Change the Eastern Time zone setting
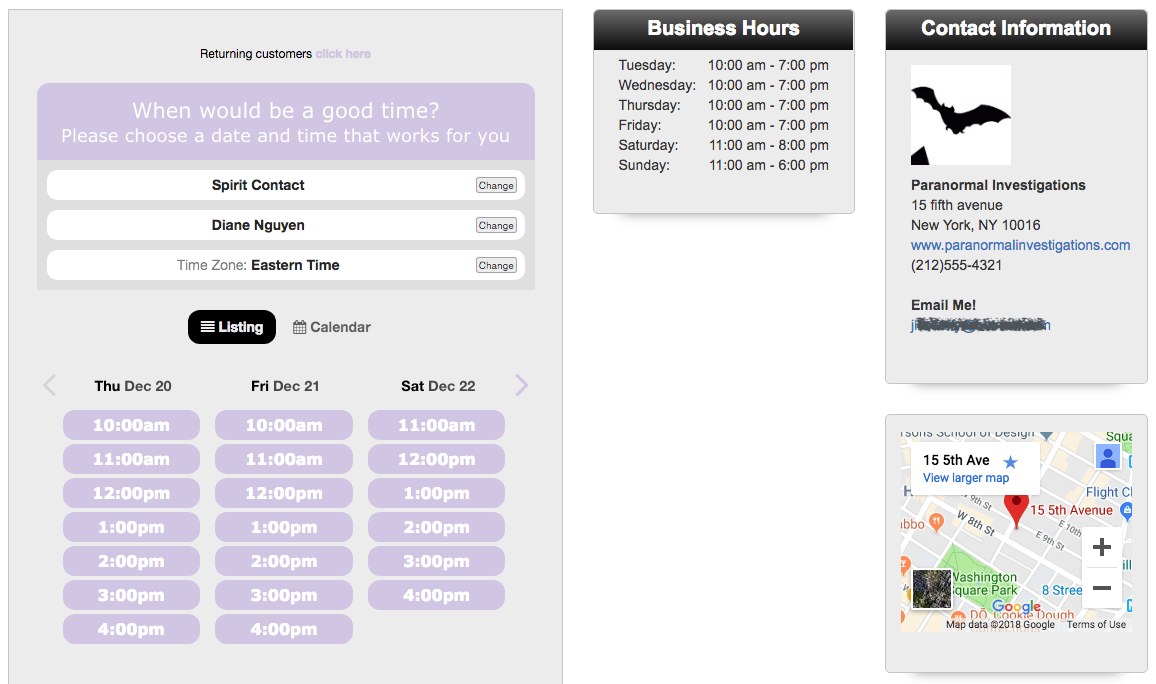The height and width of the screenshot is (684, 1156). coord(496,265)
